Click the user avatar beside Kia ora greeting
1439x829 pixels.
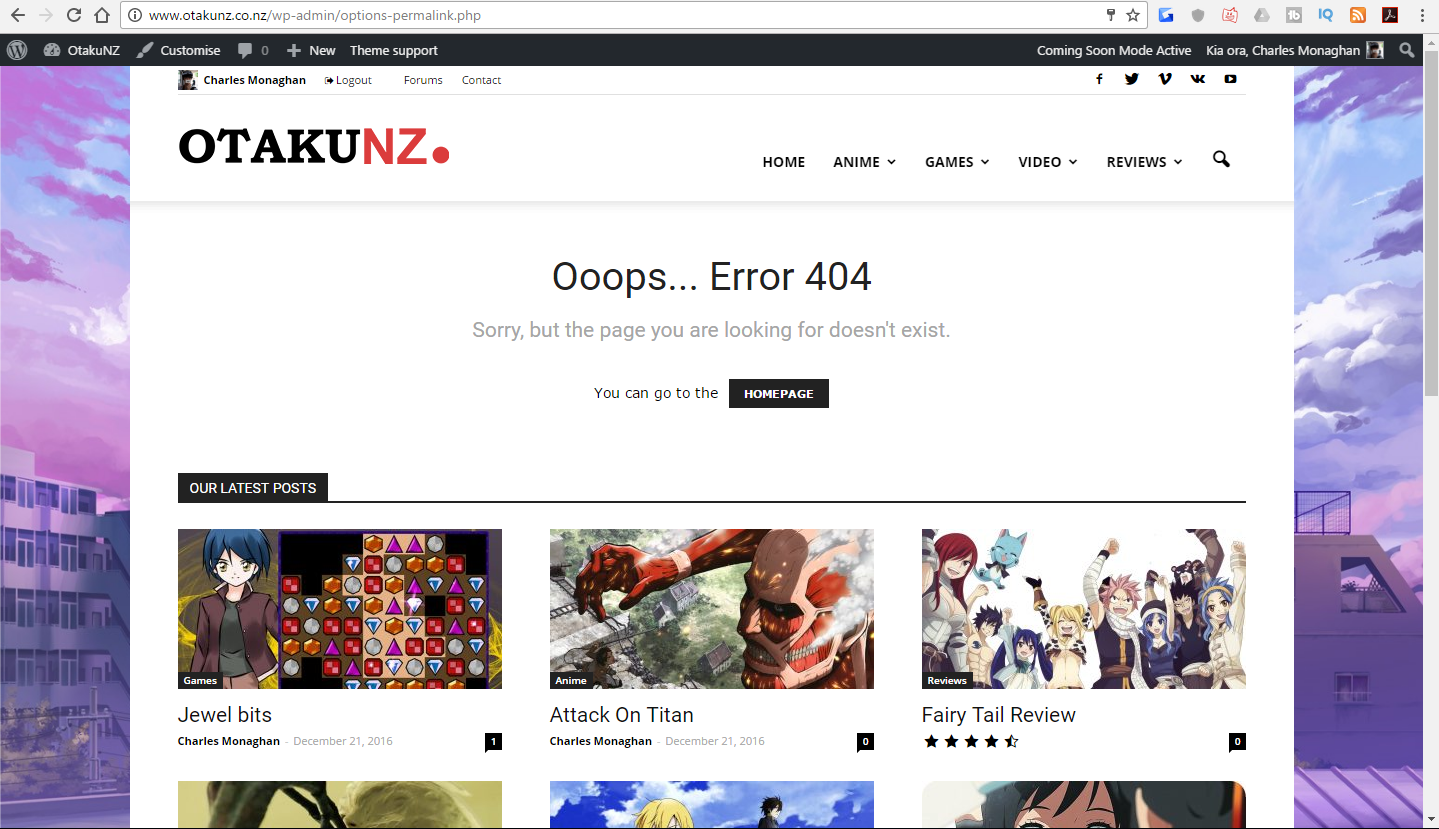pyautogui.click(x=1375, y=50)
